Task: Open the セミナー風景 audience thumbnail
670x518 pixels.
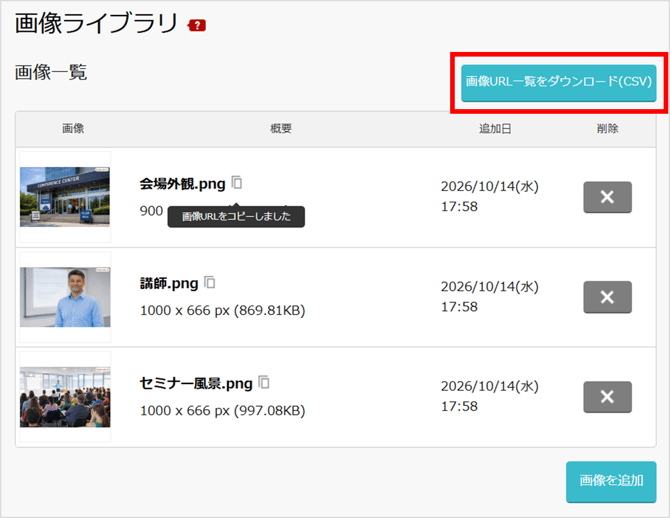Action: point(65,397)
